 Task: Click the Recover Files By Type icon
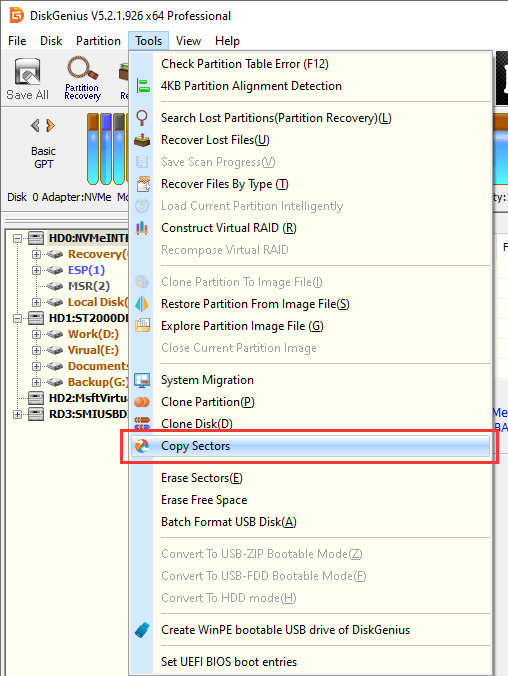pyautogui.click(x=143, y=184)
